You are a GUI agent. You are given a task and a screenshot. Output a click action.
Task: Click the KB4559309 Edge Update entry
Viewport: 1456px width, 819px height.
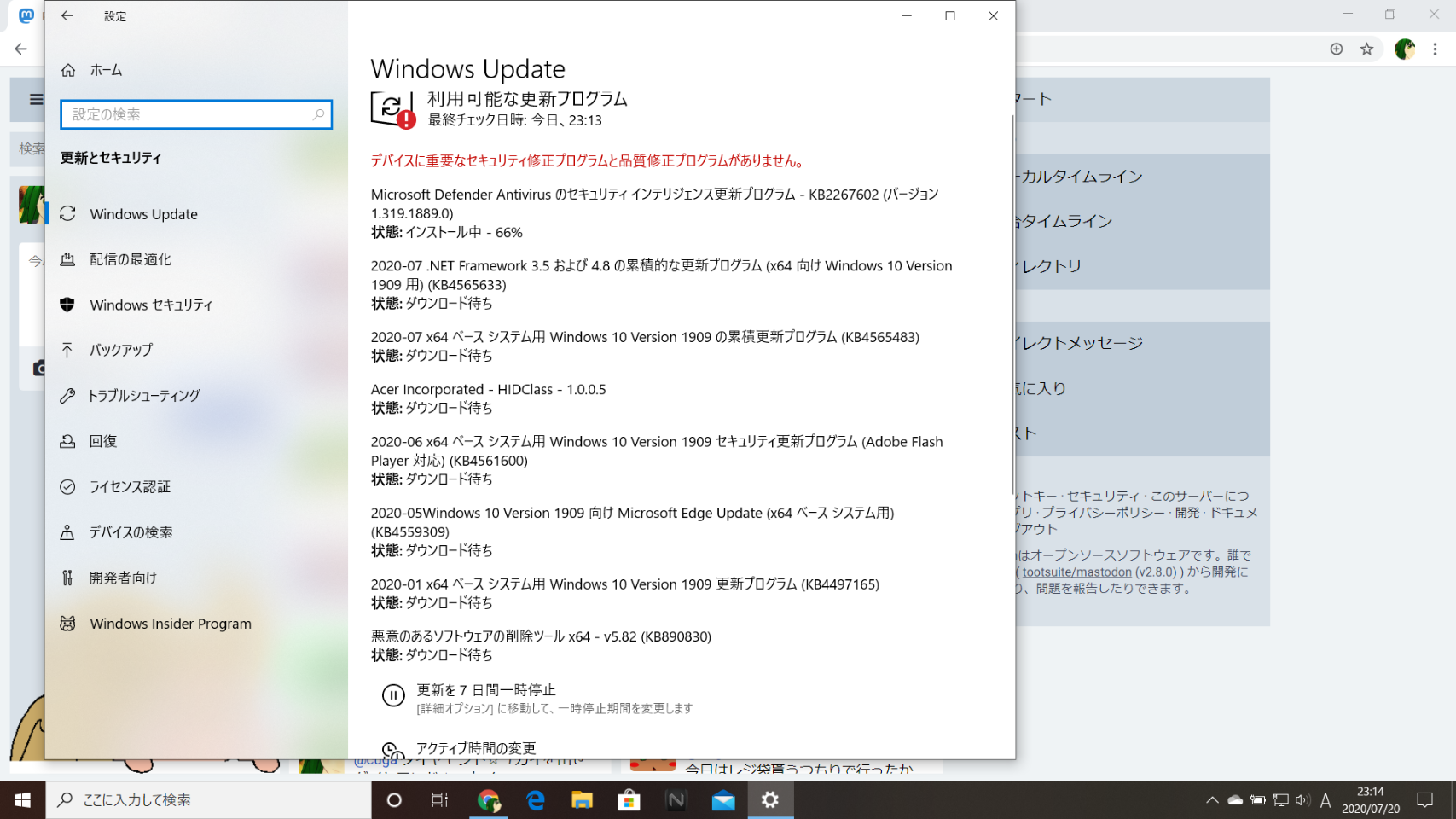(x=633, y=531)
